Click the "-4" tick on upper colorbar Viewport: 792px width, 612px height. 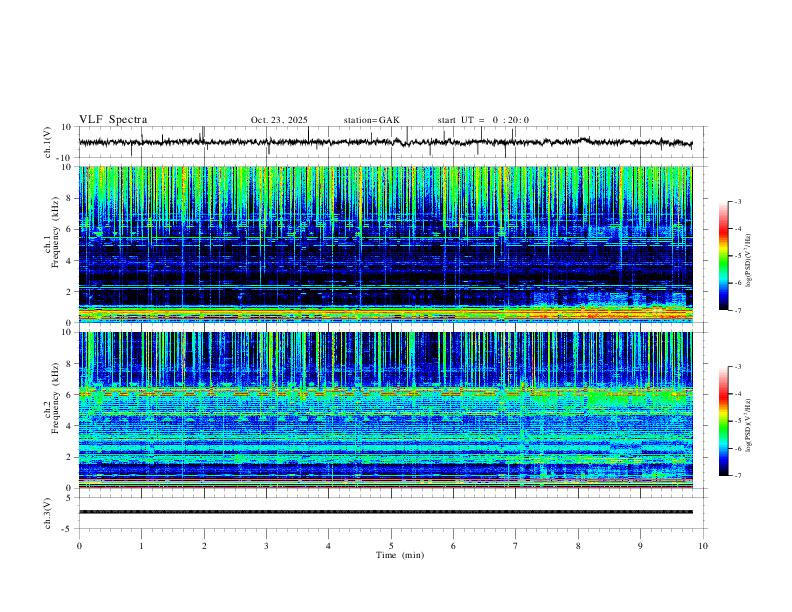point(737,229)
